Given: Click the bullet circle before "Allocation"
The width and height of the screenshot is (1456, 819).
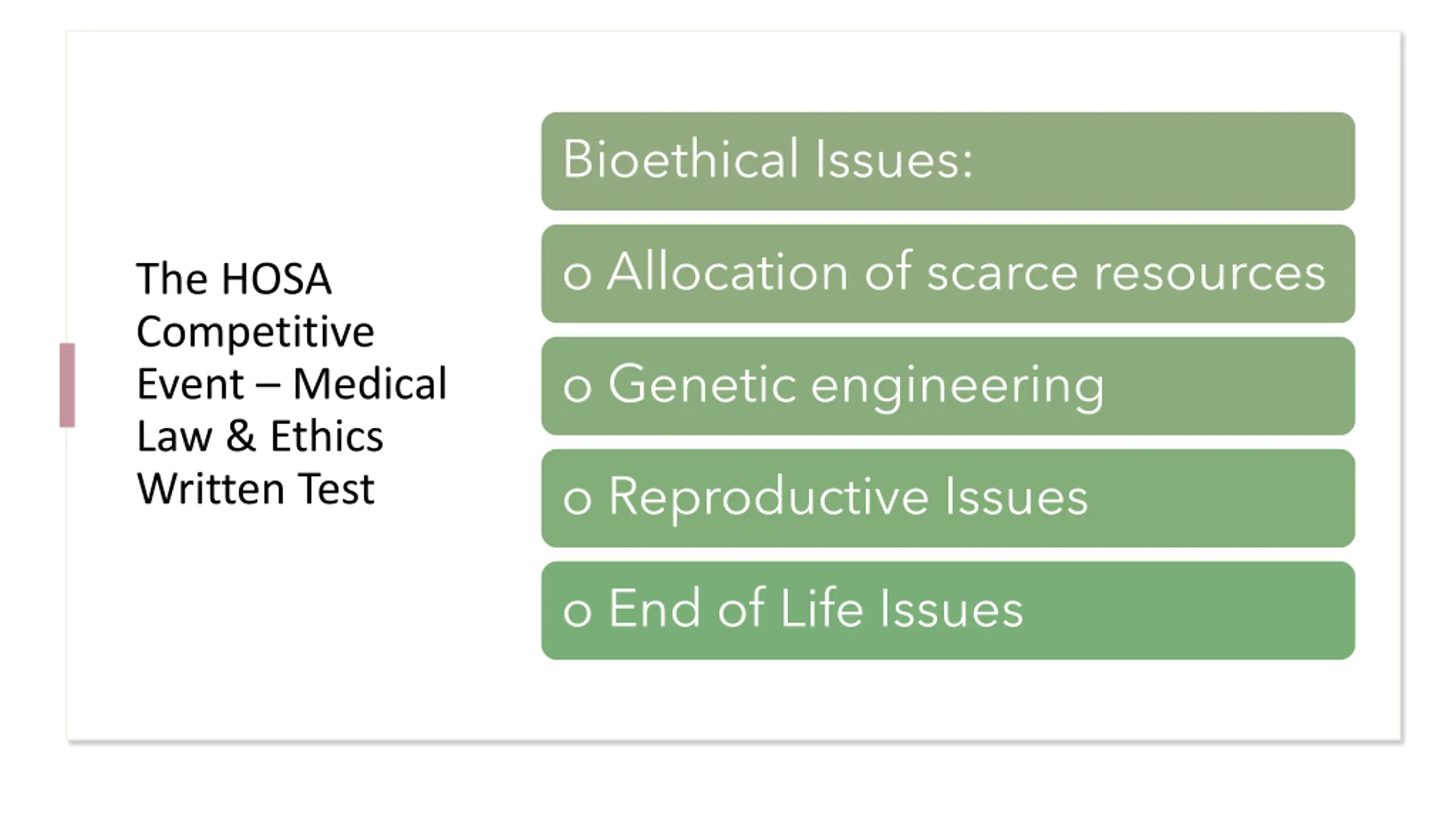Looking at the screenshot, I should point(577,275).
